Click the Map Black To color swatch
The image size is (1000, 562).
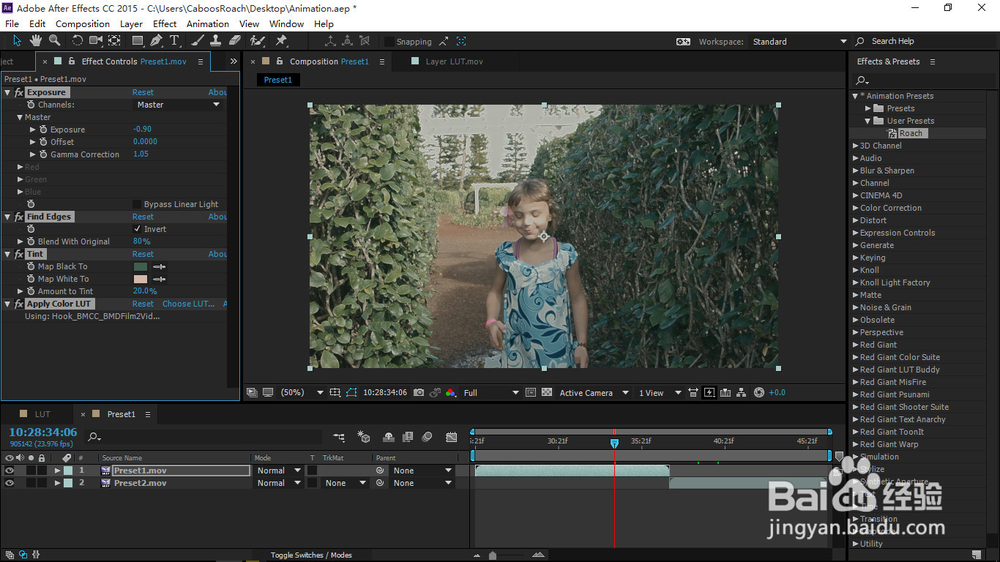pos(140,267)
